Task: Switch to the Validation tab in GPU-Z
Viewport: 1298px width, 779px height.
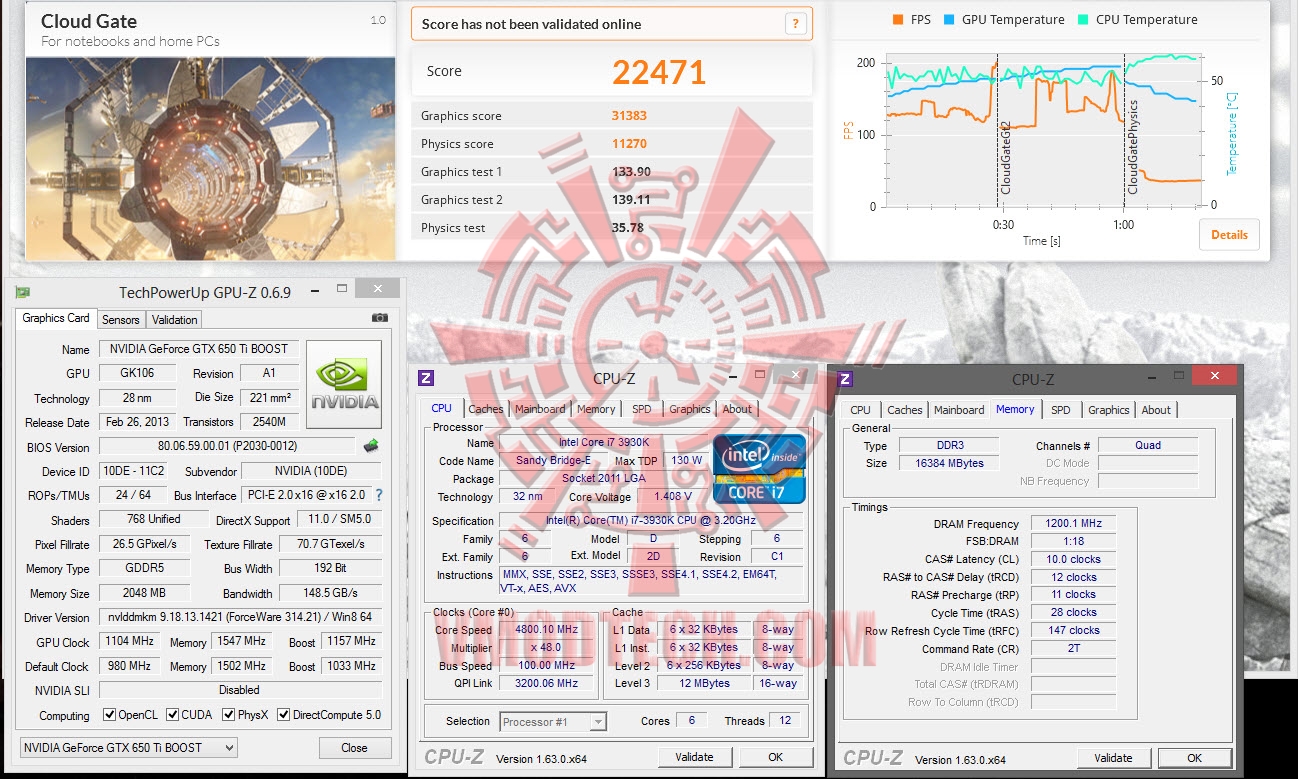Action: (x=175, y=319)
